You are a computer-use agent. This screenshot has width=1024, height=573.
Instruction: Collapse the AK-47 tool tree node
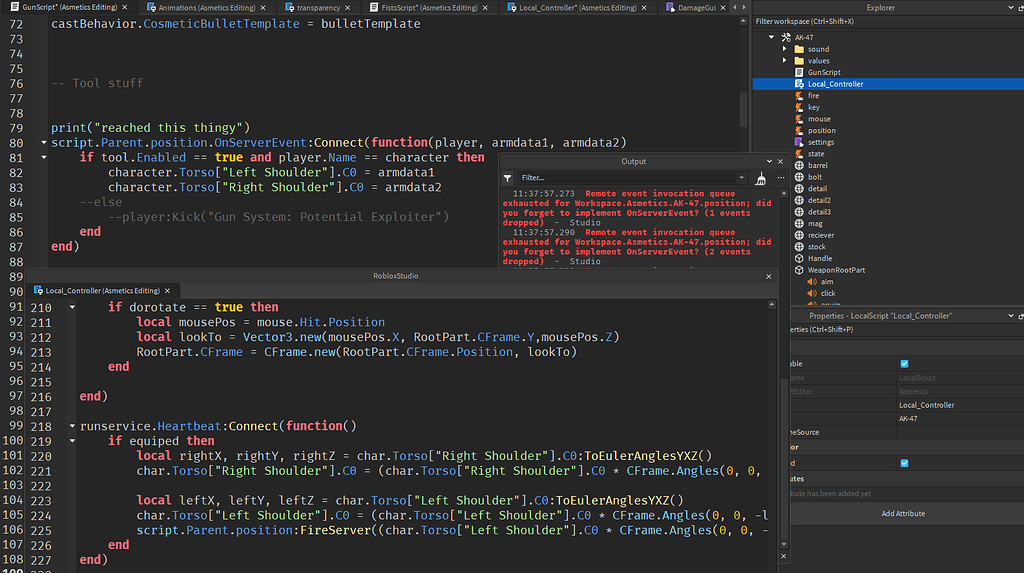coord(772,37)
